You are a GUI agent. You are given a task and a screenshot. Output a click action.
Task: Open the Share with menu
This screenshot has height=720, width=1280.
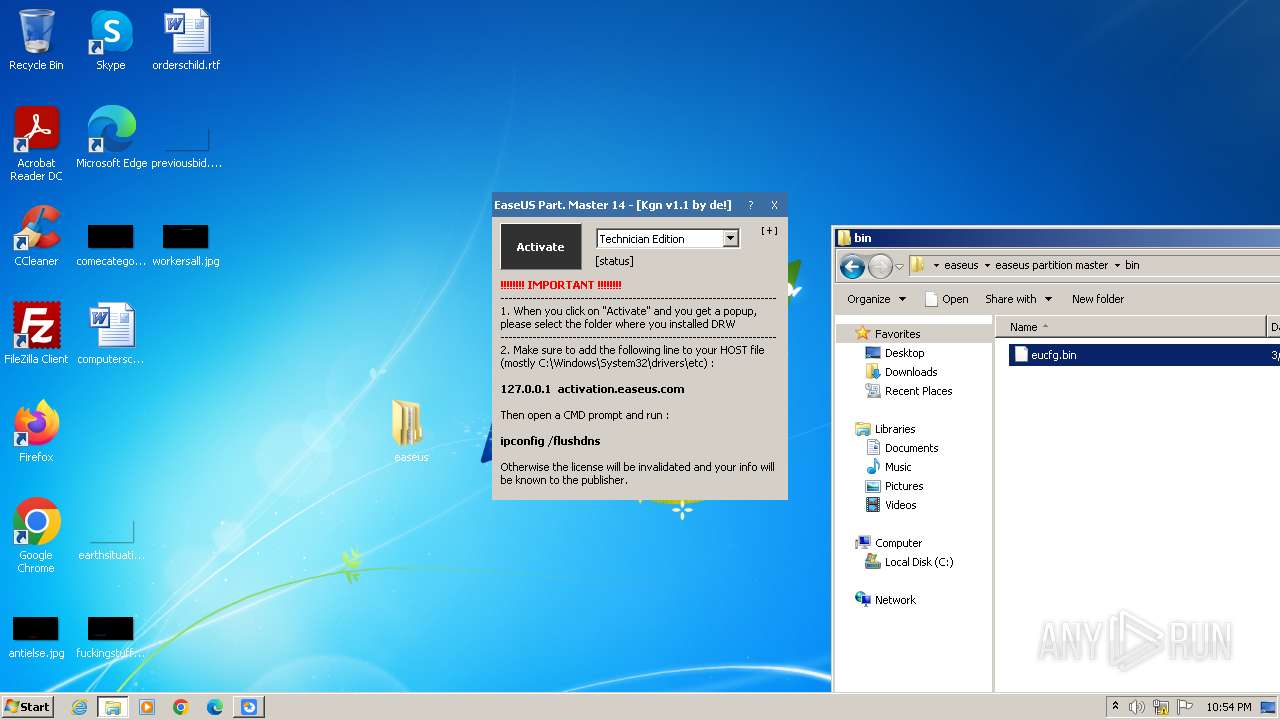coord(1018,299)
